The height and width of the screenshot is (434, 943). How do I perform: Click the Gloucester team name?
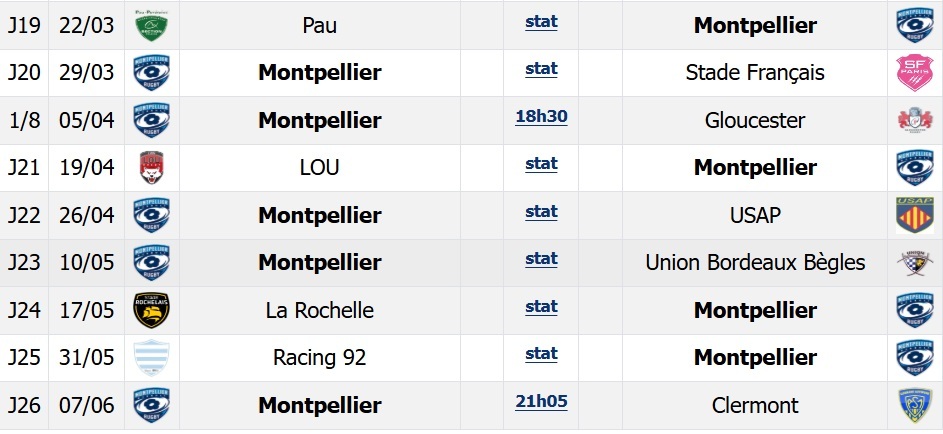(755, 121)
